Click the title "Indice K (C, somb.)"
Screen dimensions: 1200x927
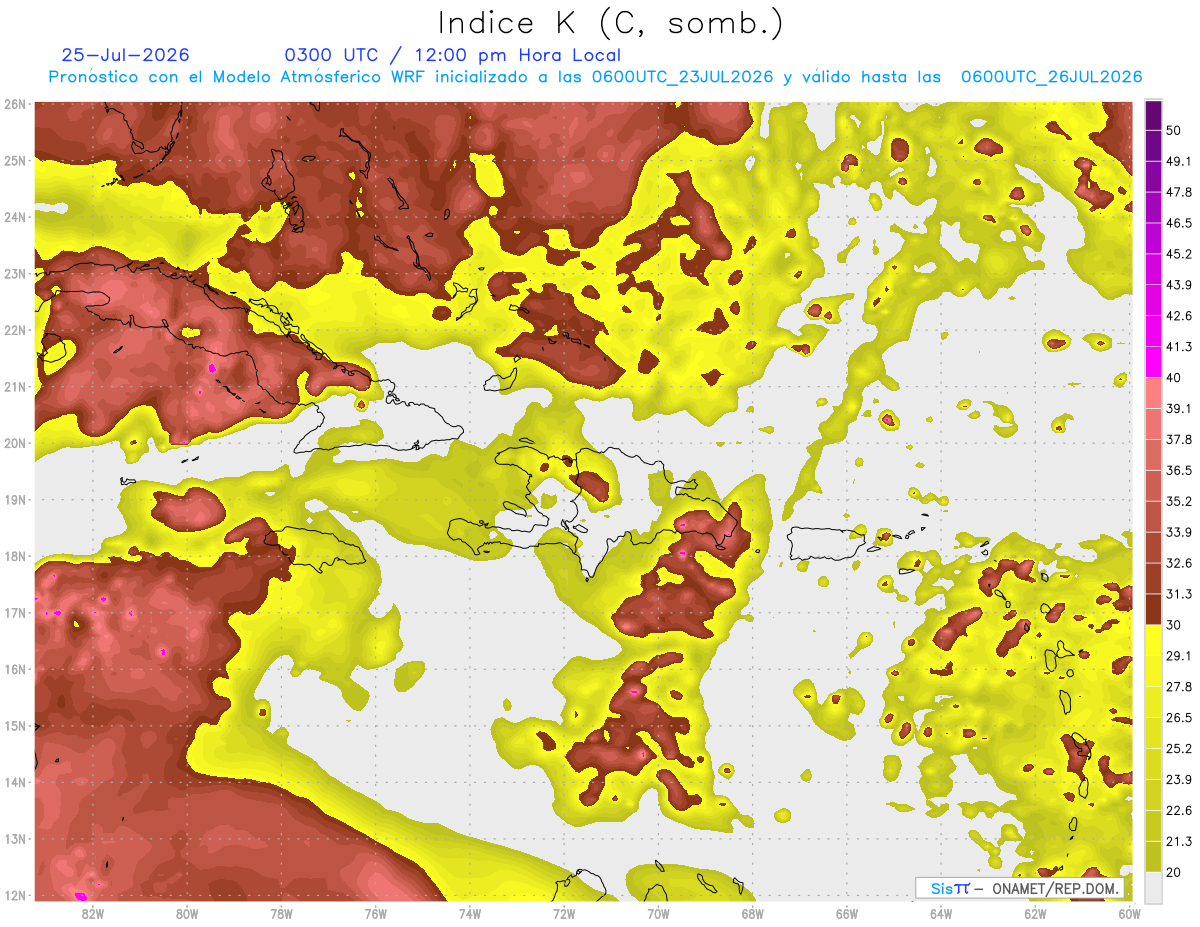tap(611, 22)
